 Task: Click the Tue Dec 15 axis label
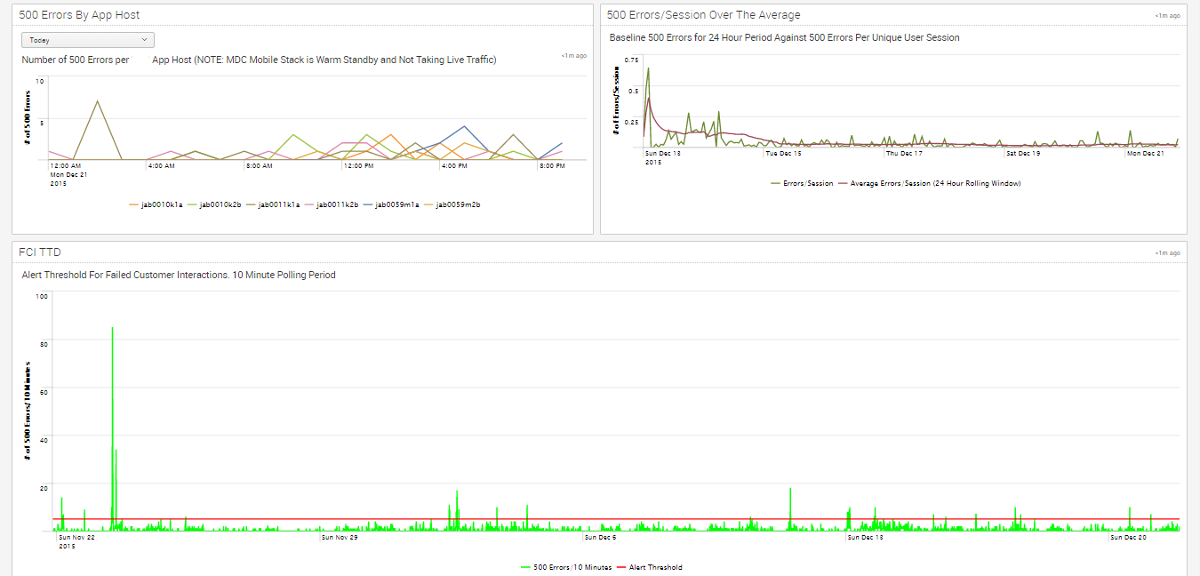pos(783,154)
